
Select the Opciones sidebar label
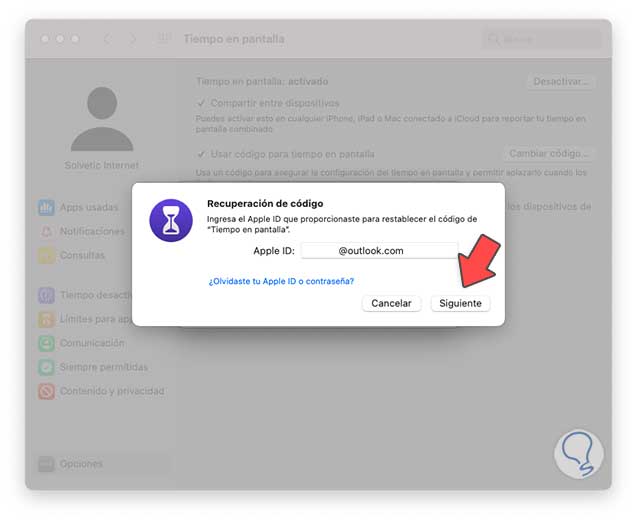[x=81, y=464]
